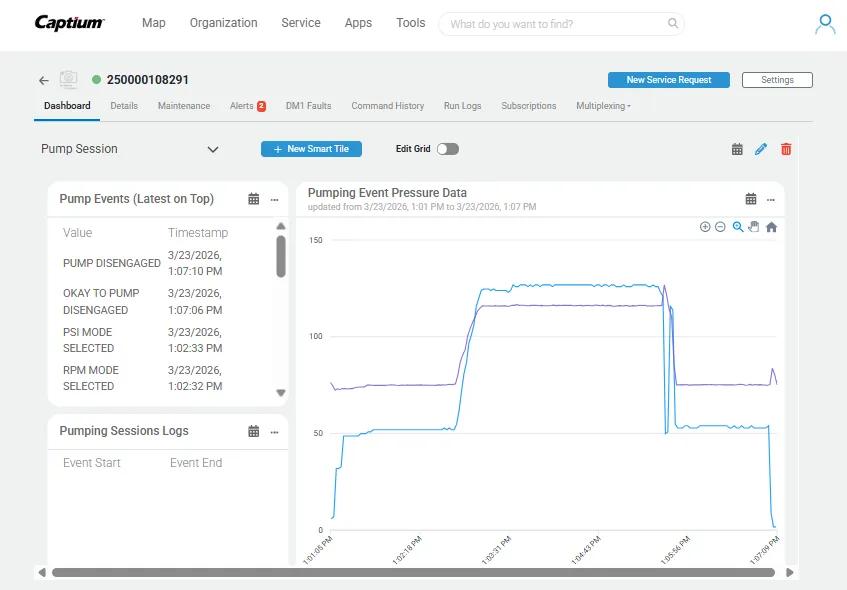Click the red trash delete dashboard icon

pos(786,149)
